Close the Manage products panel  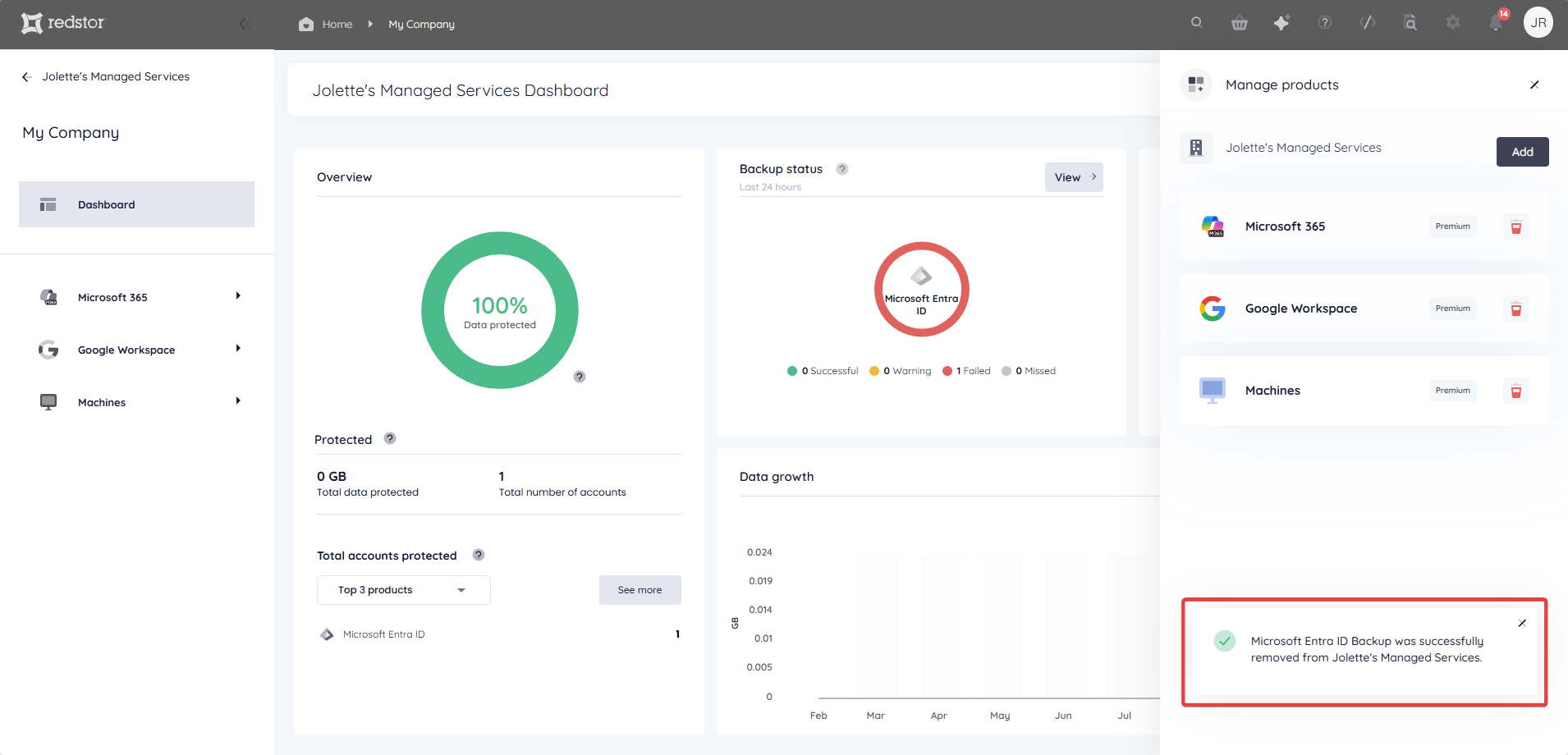tap(1534, 85)
